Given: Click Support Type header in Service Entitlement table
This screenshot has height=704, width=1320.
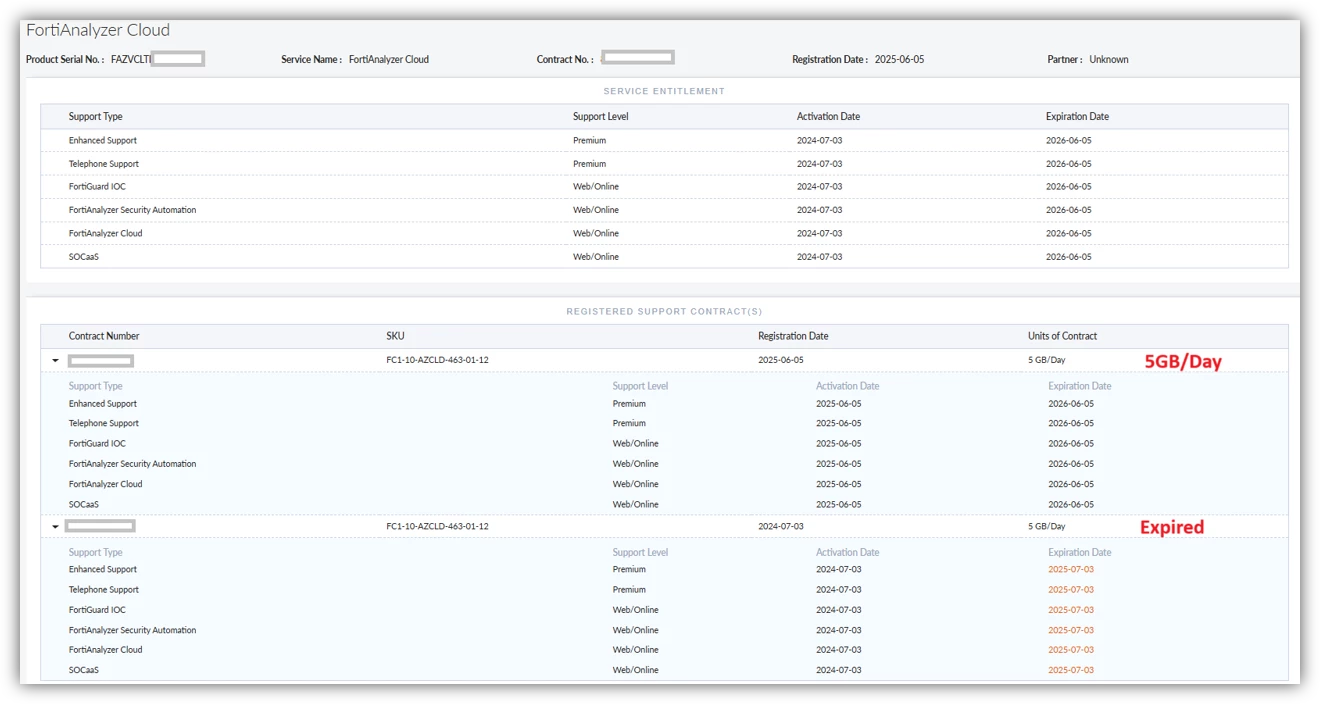Looking at the screenshot, I should point(96,116).
